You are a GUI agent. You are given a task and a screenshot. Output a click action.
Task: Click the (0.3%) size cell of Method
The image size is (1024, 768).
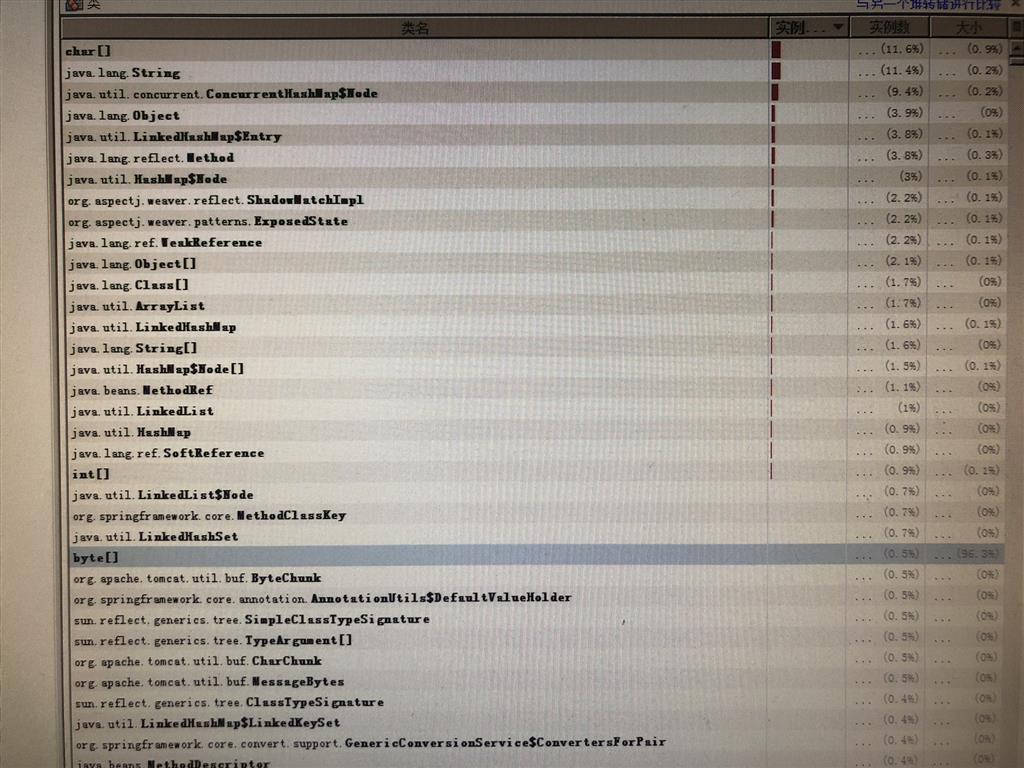point(984,155)
